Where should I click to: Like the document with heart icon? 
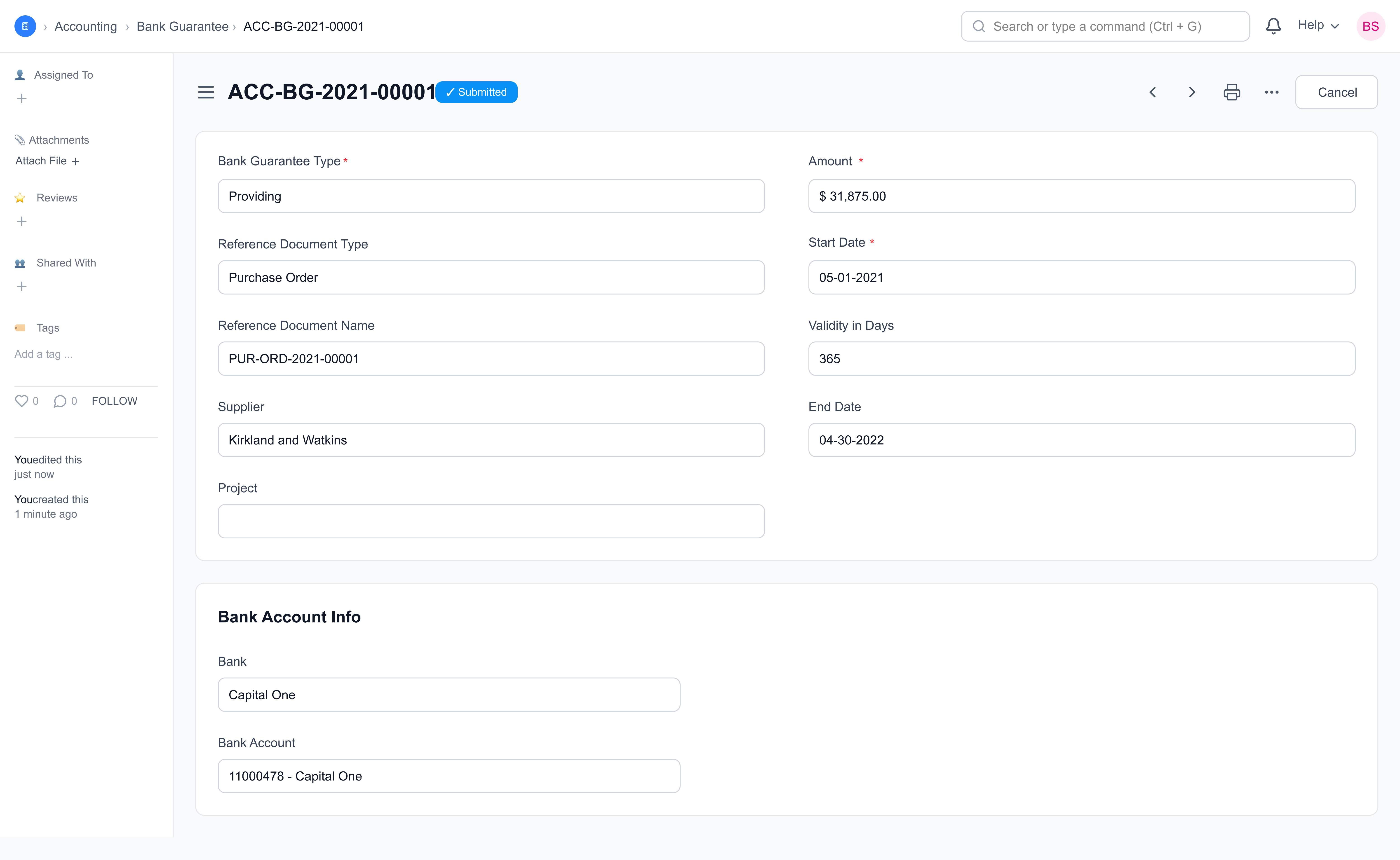pos(22,401)
